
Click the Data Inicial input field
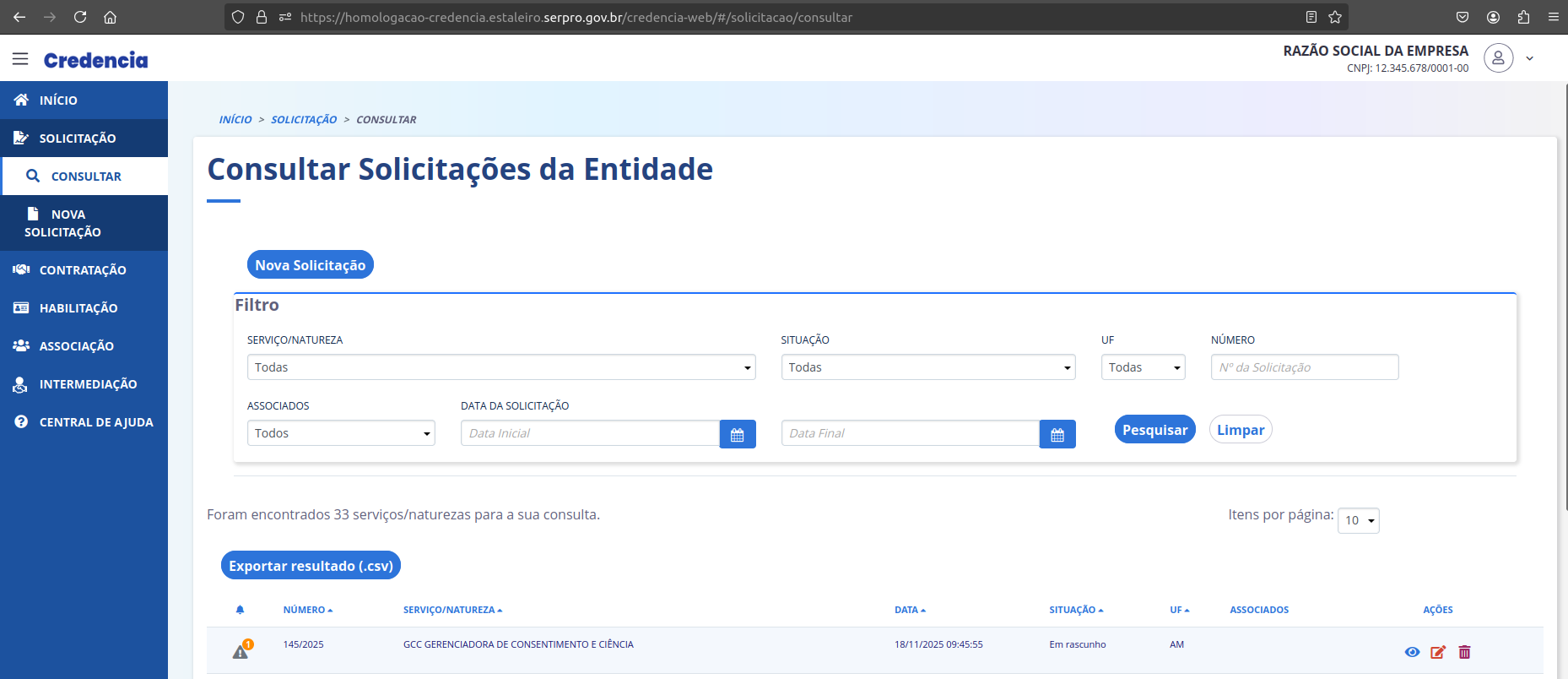point(590,433)
